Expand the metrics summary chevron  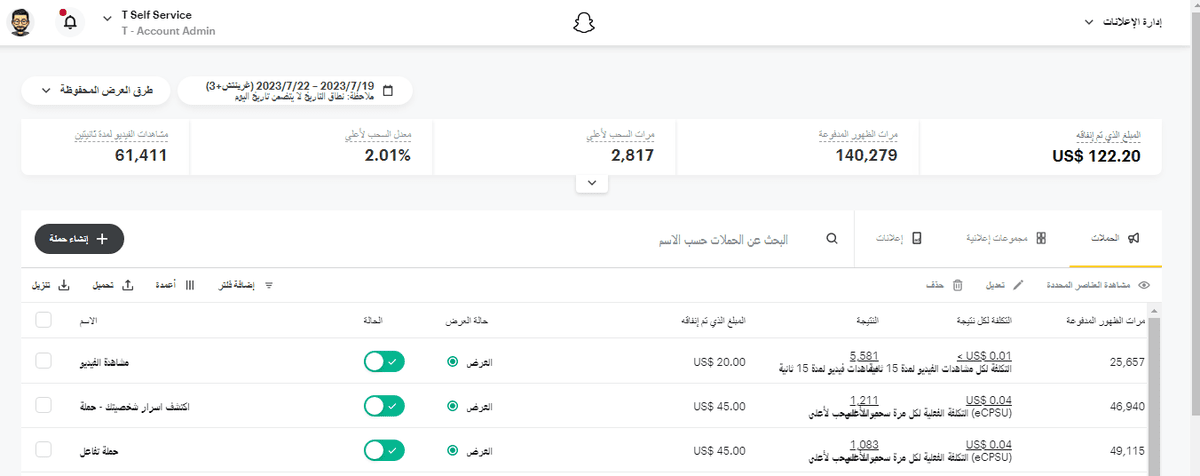click(592, 183)
